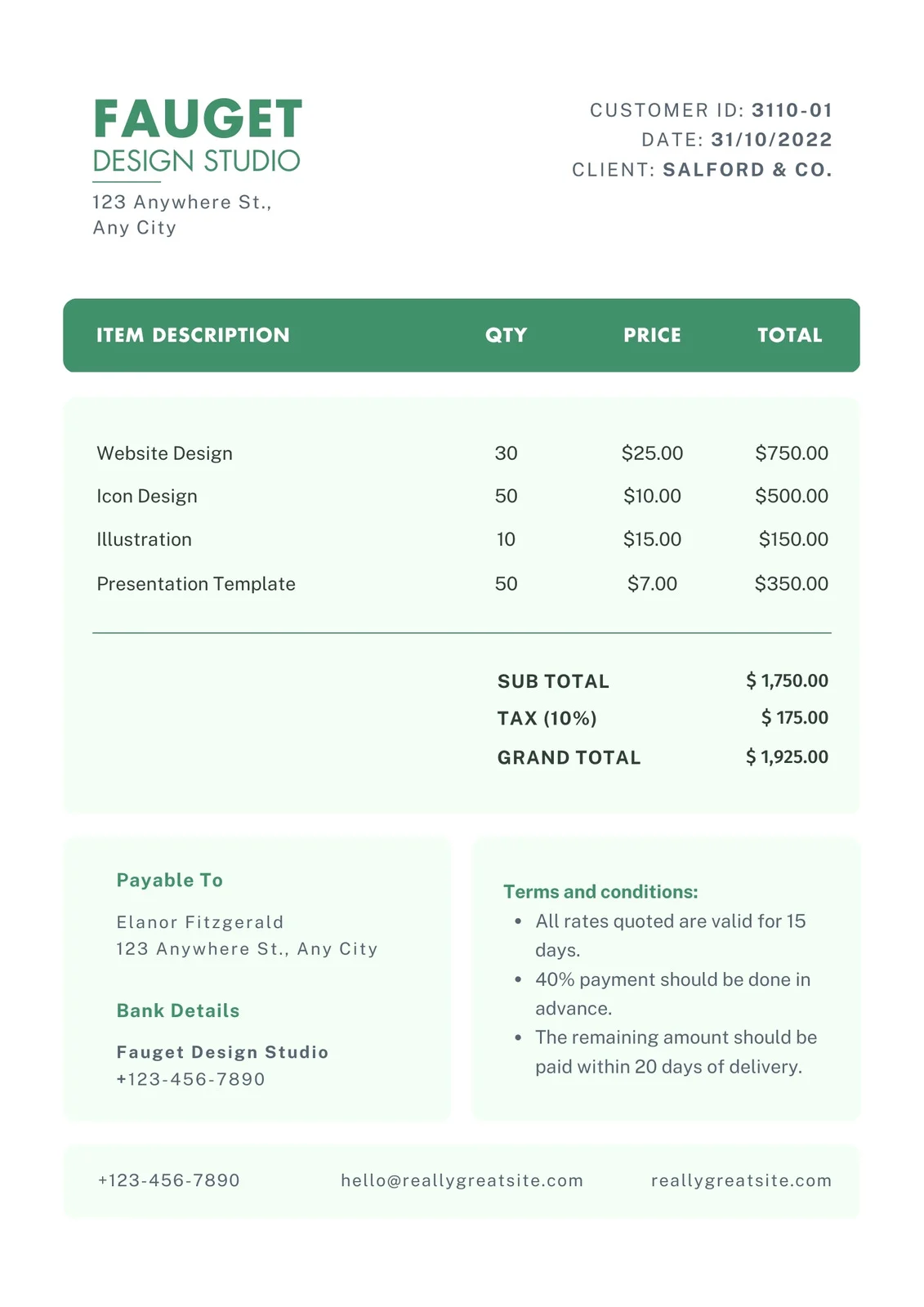Image resolution: width=924 pixels, height=1307 pixels.
Task: Open the hello@reallygreatsite.com email link
Action: [462, 1180]
